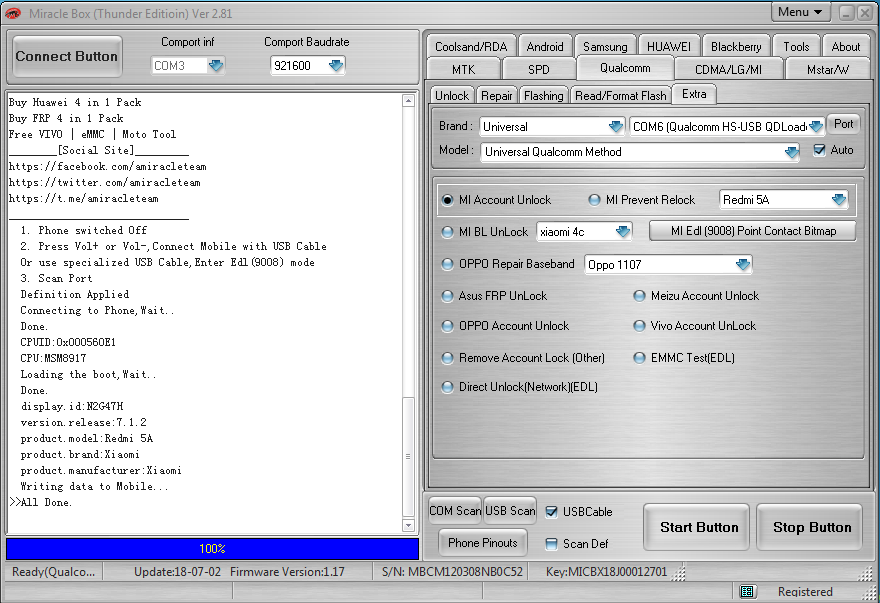
Task: Choose Remove Account Lock (Other) option
Action: tap(447, 358)
